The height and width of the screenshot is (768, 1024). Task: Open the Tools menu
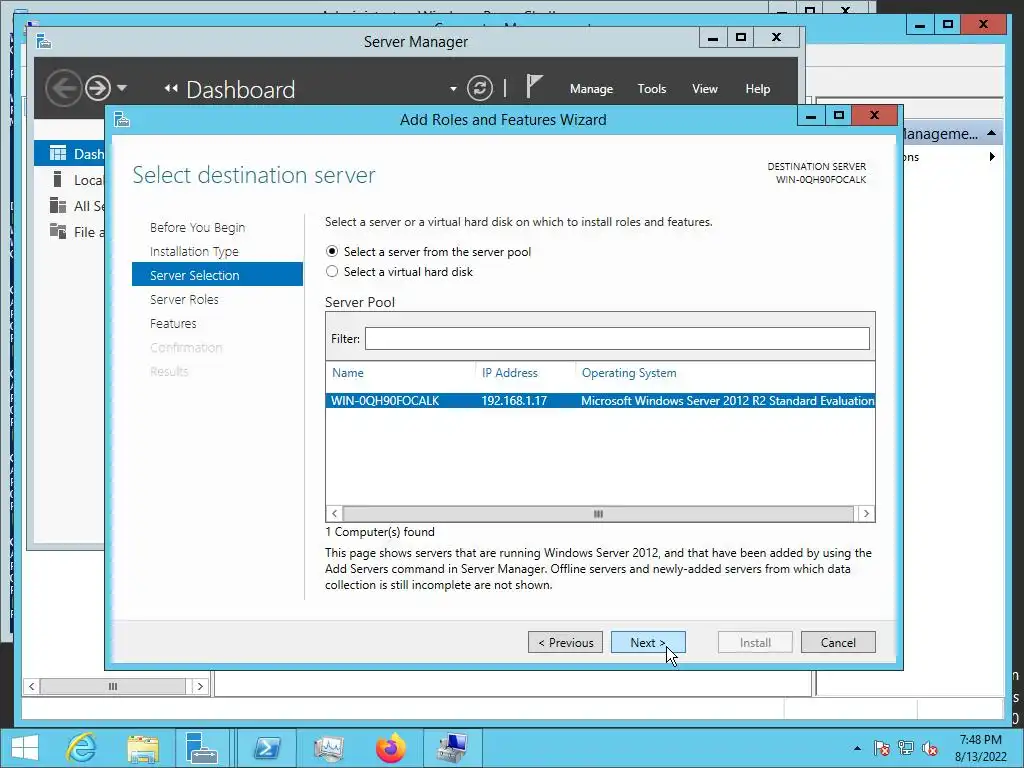coord(652,89)
